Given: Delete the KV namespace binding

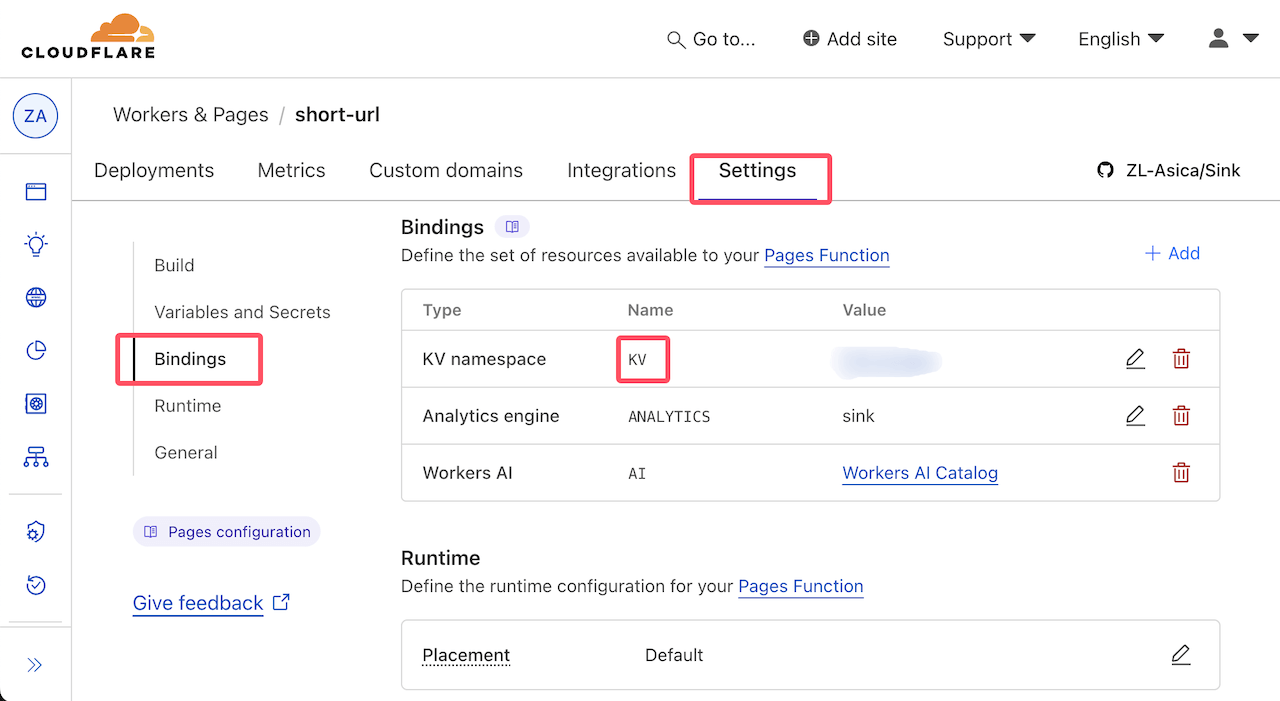Looking at the screenshot, I should [x=1181, y=359].
